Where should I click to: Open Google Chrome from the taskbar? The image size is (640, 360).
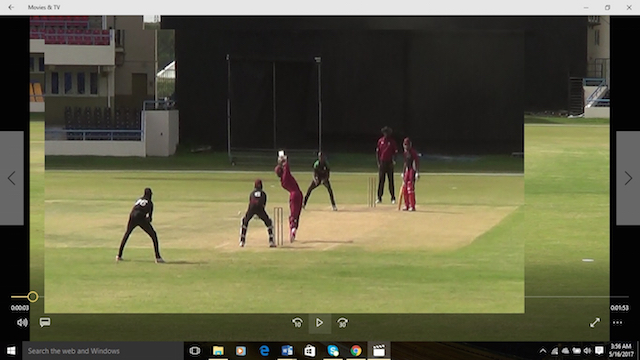(x=356, y=351)
